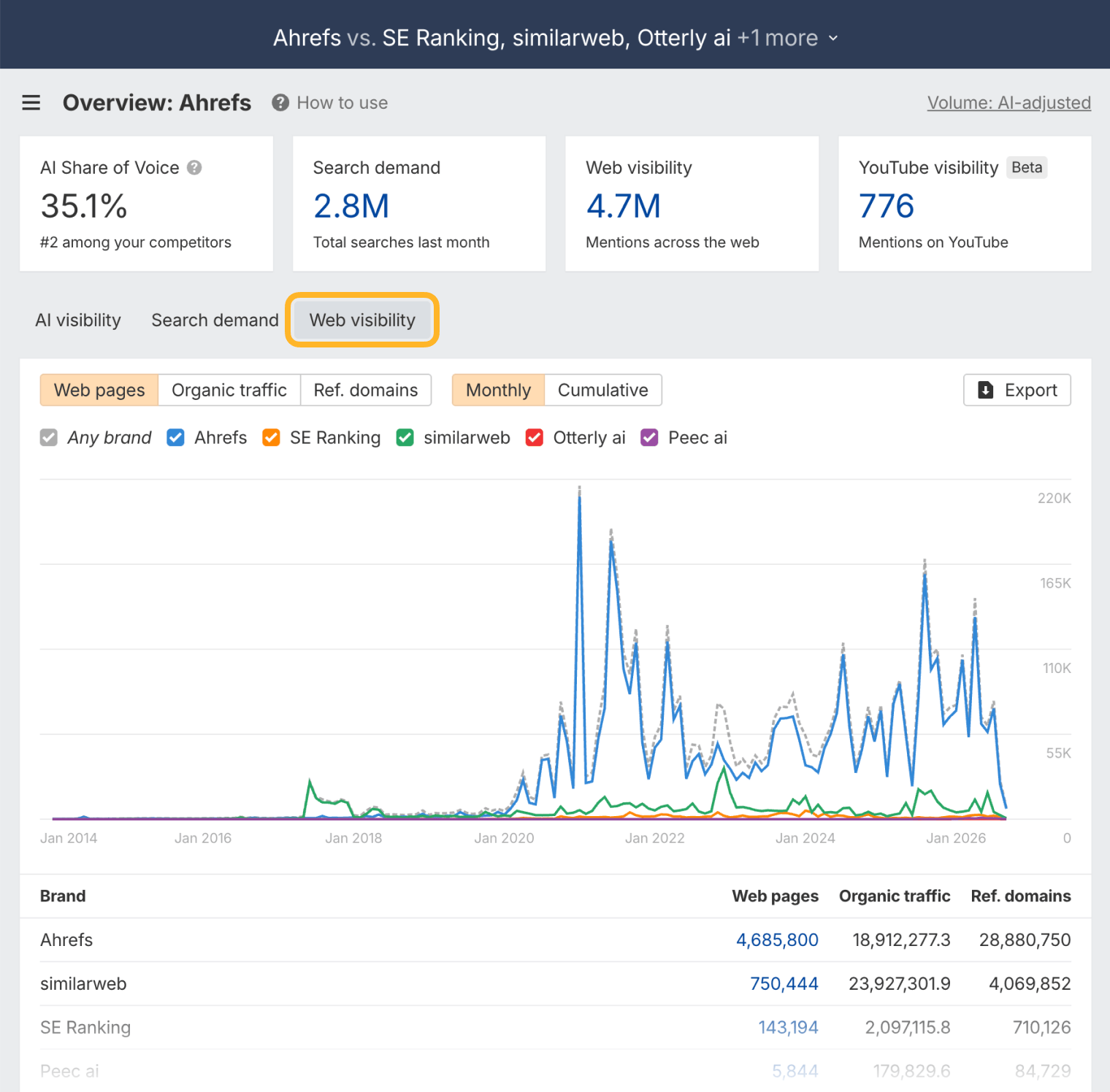Uncheck the Ahrefs brand checkbox
Screen dimensions: 1110x1092
tap(175, 437)
